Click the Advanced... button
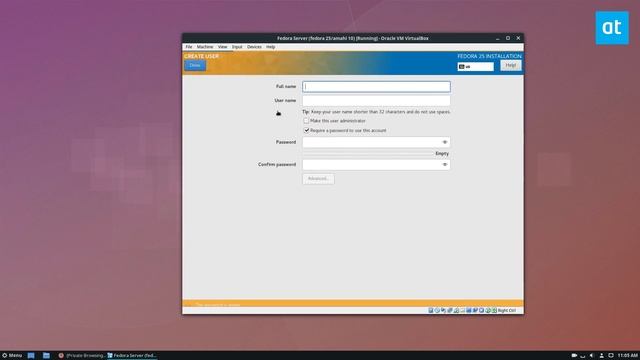Screen dimensions: 640x360 318,179
